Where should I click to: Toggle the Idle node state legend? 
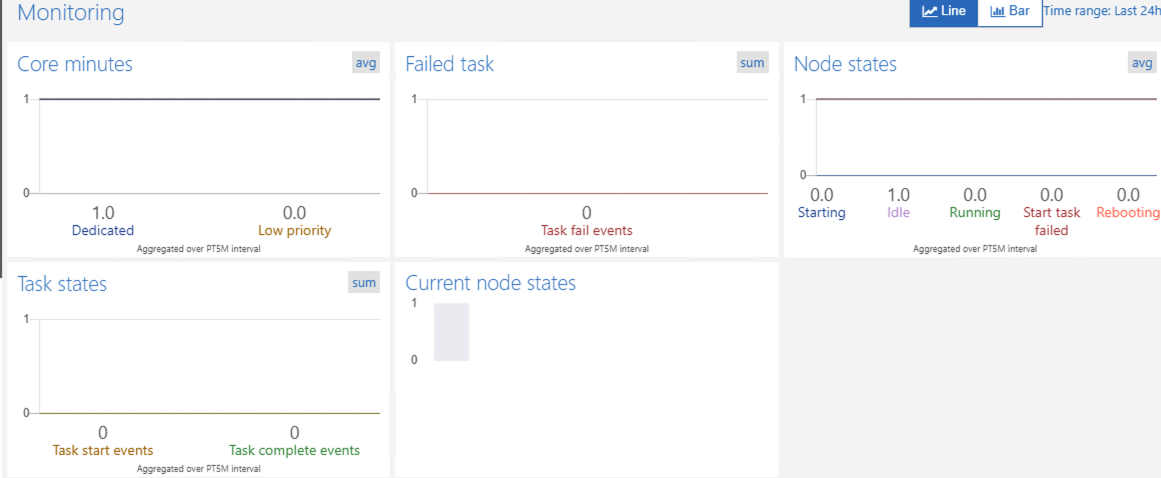(x=898, y=212)
